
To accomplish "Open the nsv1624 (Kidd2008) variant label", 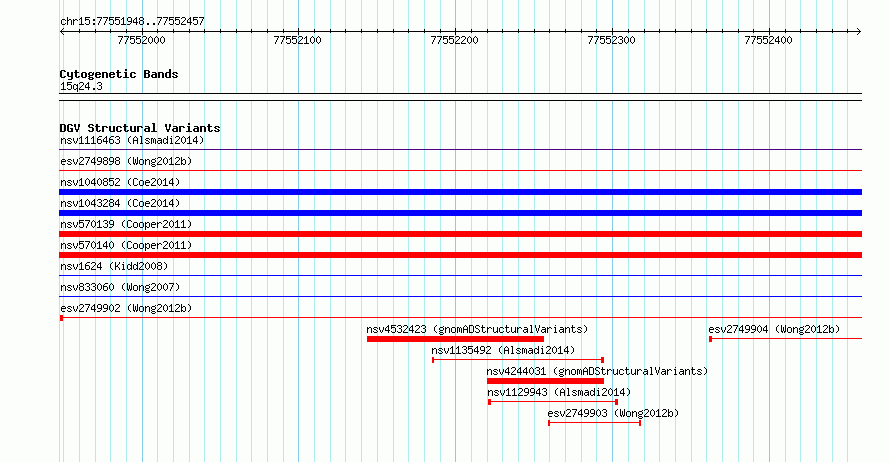I will (114, 266).
